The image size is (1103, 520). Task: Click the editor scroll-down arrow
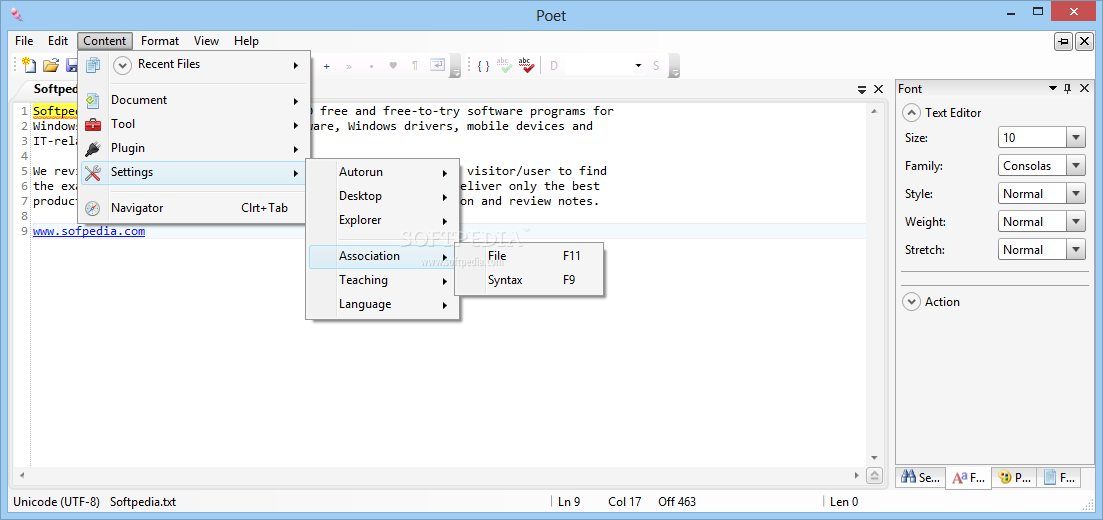pyautogui.click(x=874, y=457)
